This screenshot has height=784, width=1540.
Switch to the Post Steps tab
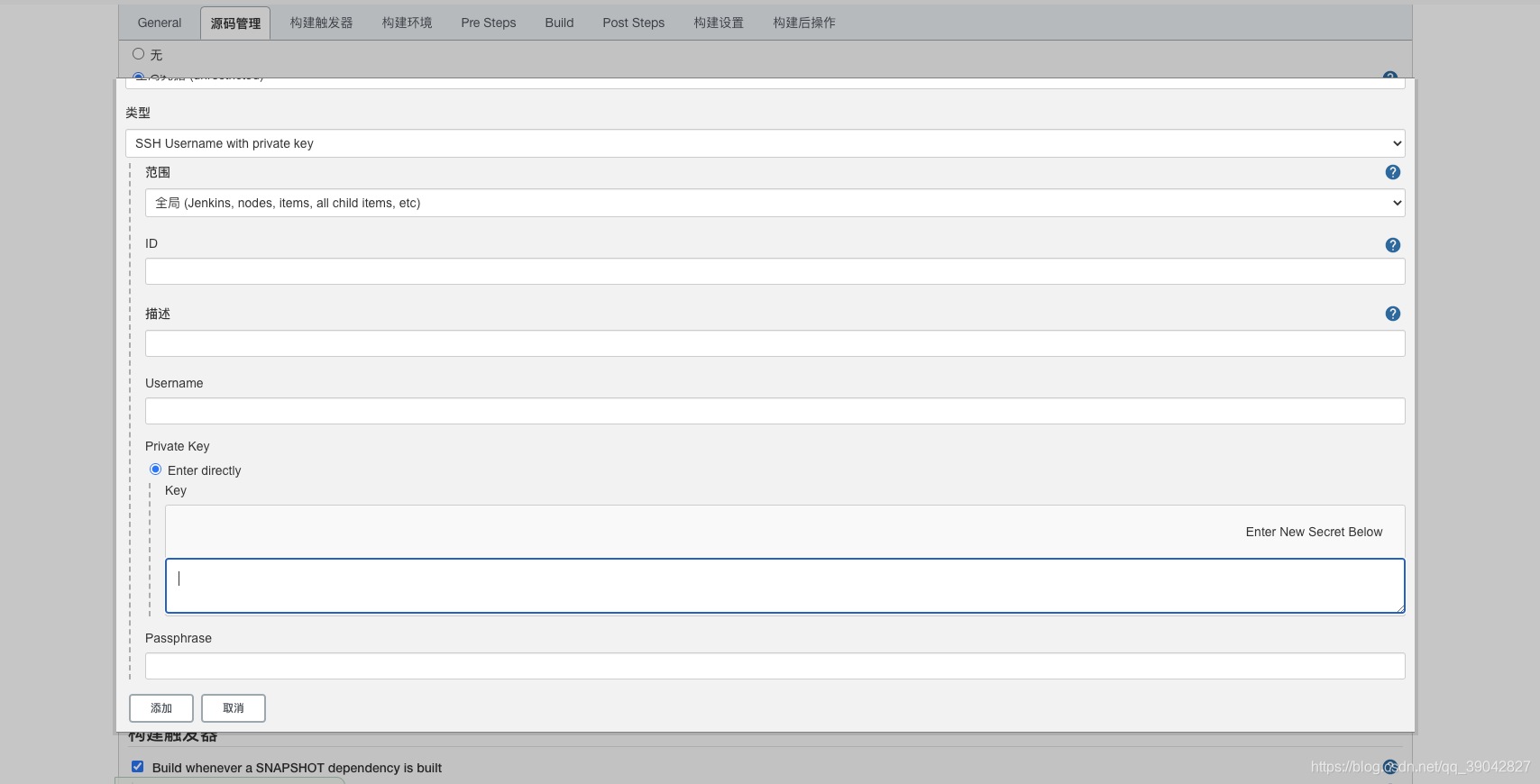tap(634, 23)
